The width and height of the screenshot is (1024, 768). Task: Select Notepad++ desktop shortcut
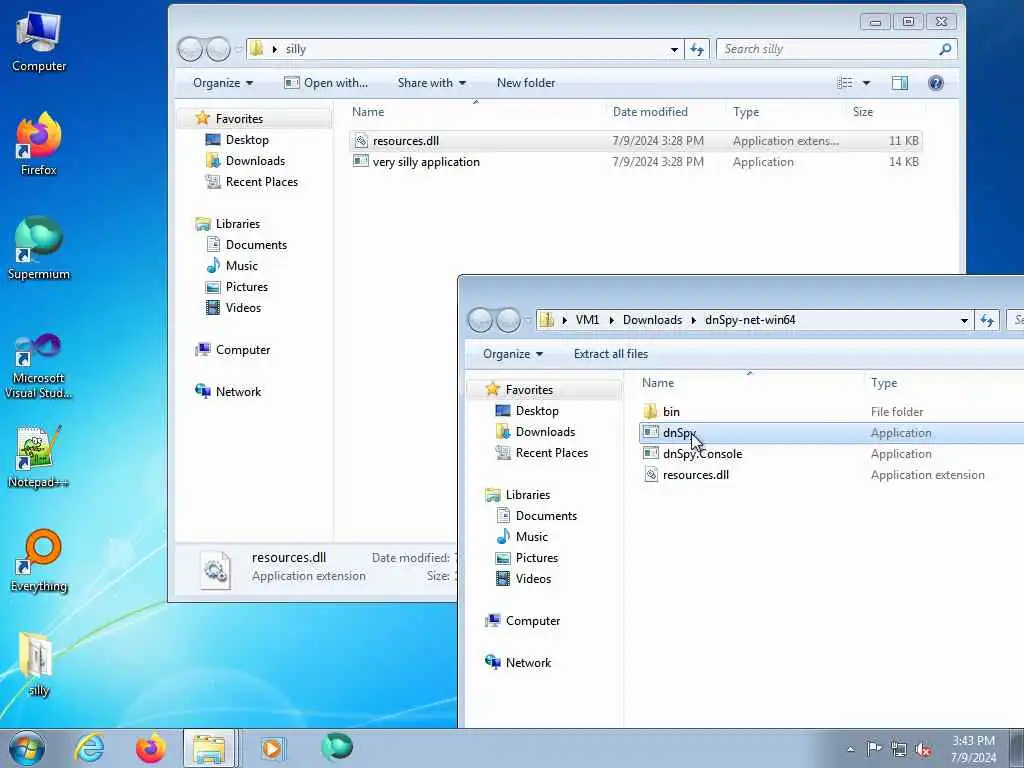point(39,456)
